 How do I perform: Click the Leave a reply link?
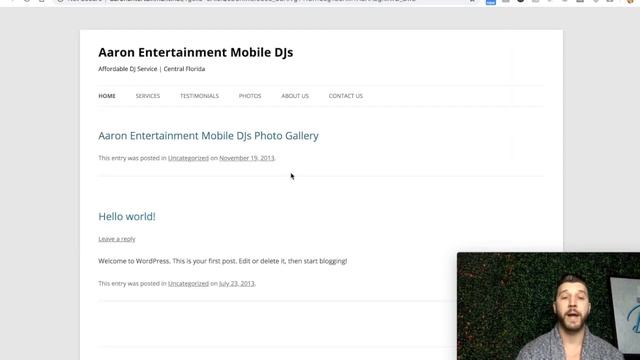pos(117,239)
